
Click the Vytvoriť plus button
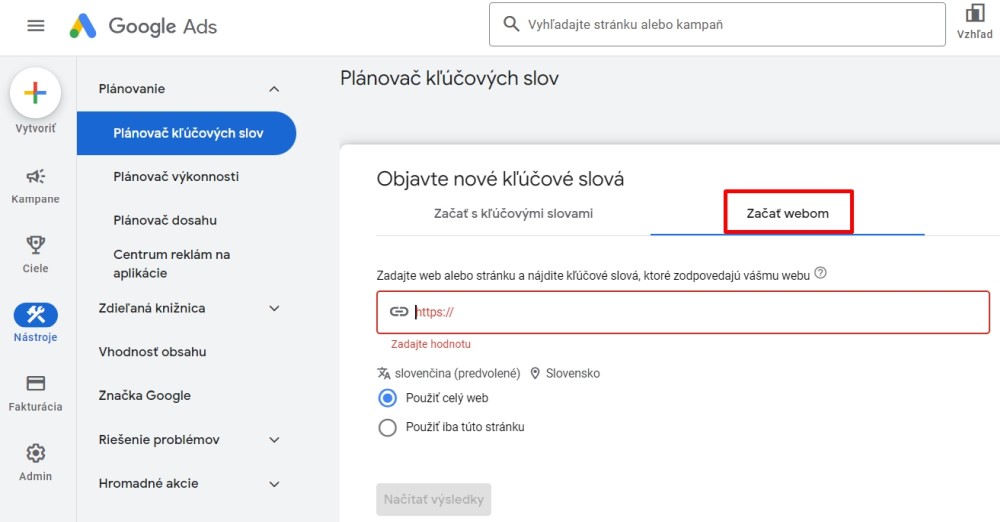pos(36,93)
